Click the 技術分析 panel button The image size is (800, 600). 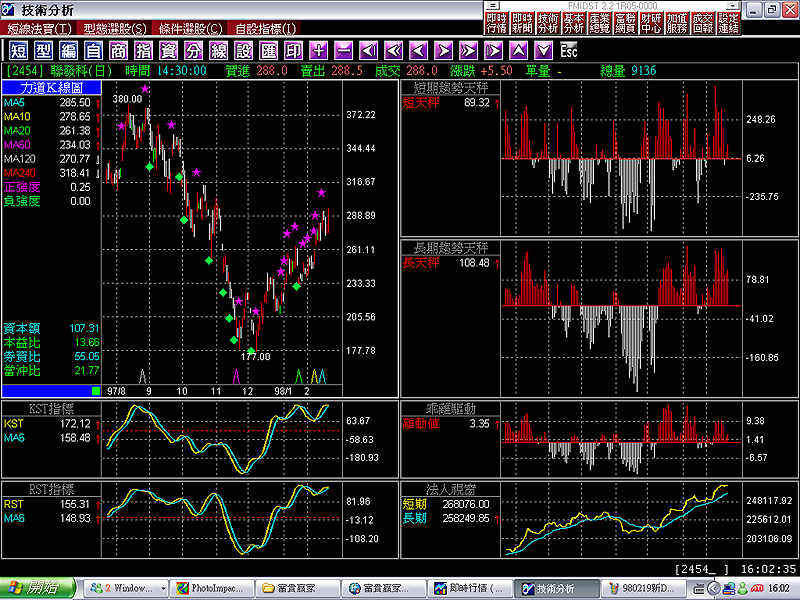click(548, 23)
